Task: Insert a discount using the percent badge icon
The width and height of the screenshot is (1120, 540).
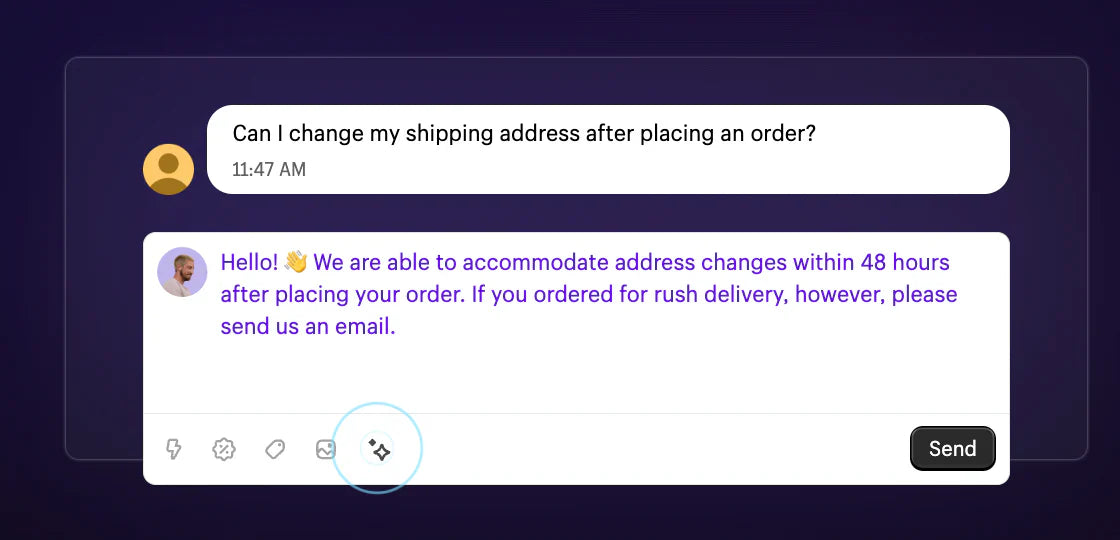Action: [224, 449]
